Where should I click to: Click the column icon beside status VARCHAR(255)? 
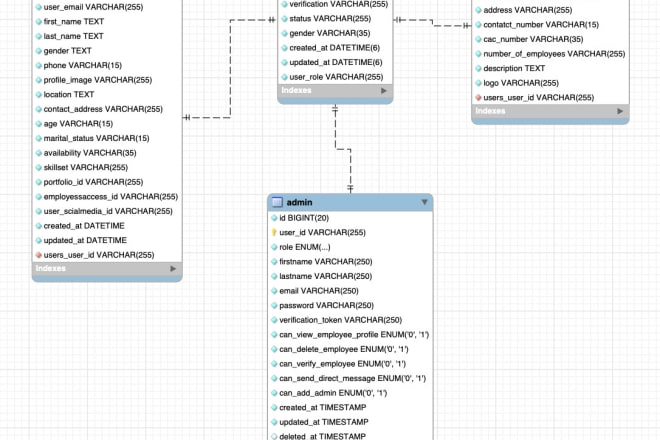[285, 19]
